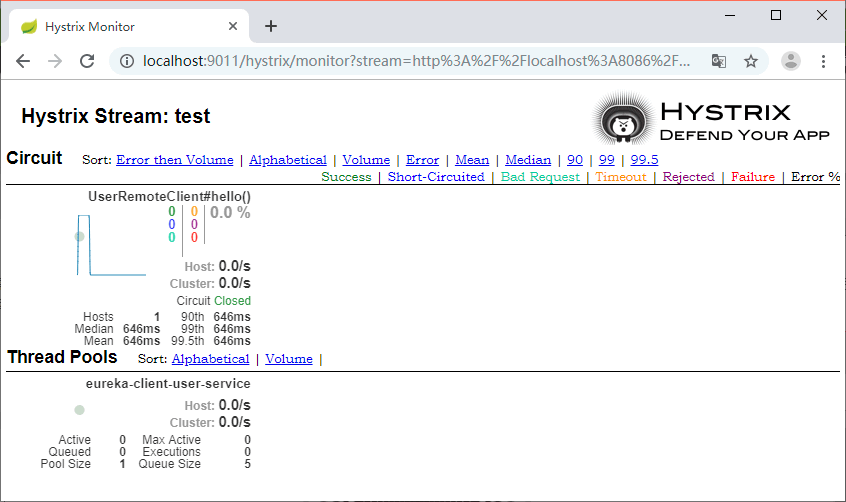Screen dimensions: 846x502
Task: Click the browser Forward arrow
Action: point(54,61)
